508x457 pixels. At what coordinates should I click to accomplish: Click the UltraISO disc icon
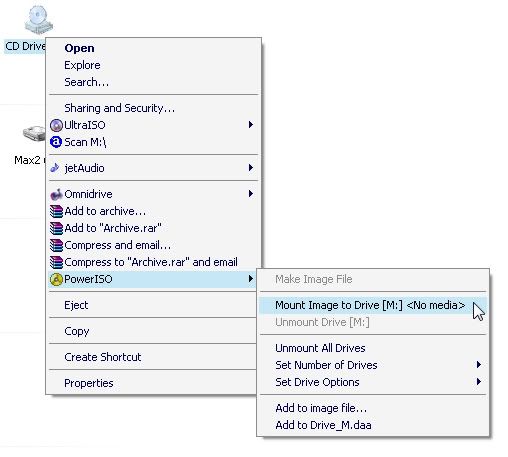pyautogui.click(x=56, y=125)
